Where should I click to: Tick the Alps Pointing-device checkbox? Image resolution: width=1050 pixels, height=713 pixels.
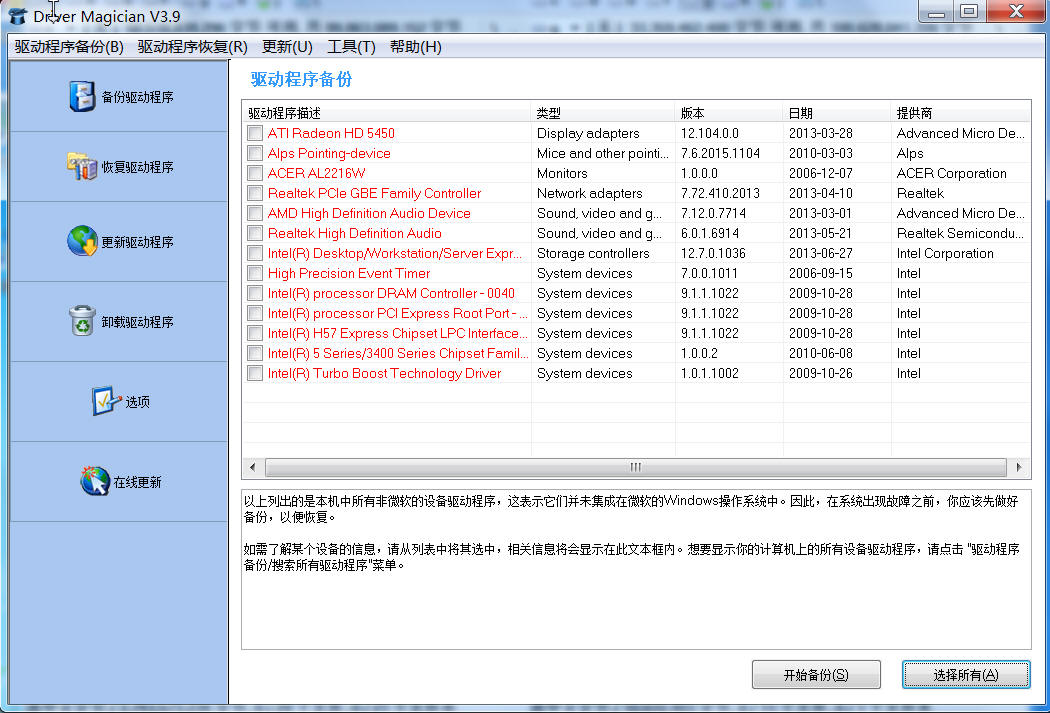point(255,153)
